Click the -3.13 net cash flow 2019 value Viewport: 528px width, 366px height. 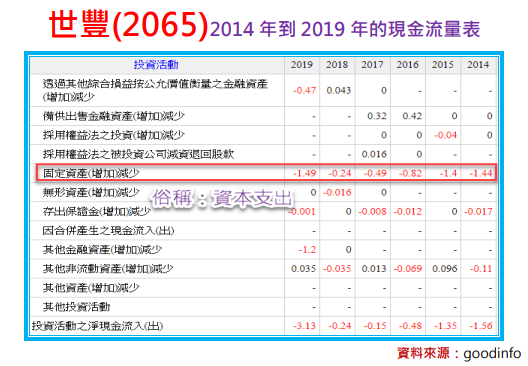304,326
